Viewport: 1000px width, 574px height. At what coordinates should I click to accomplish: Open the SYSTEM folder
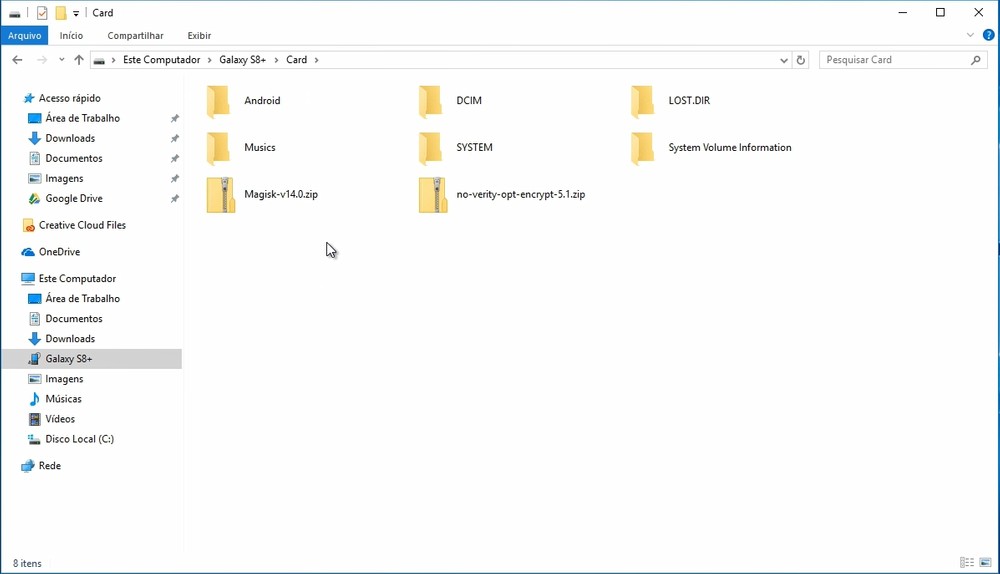click(457, 147)
